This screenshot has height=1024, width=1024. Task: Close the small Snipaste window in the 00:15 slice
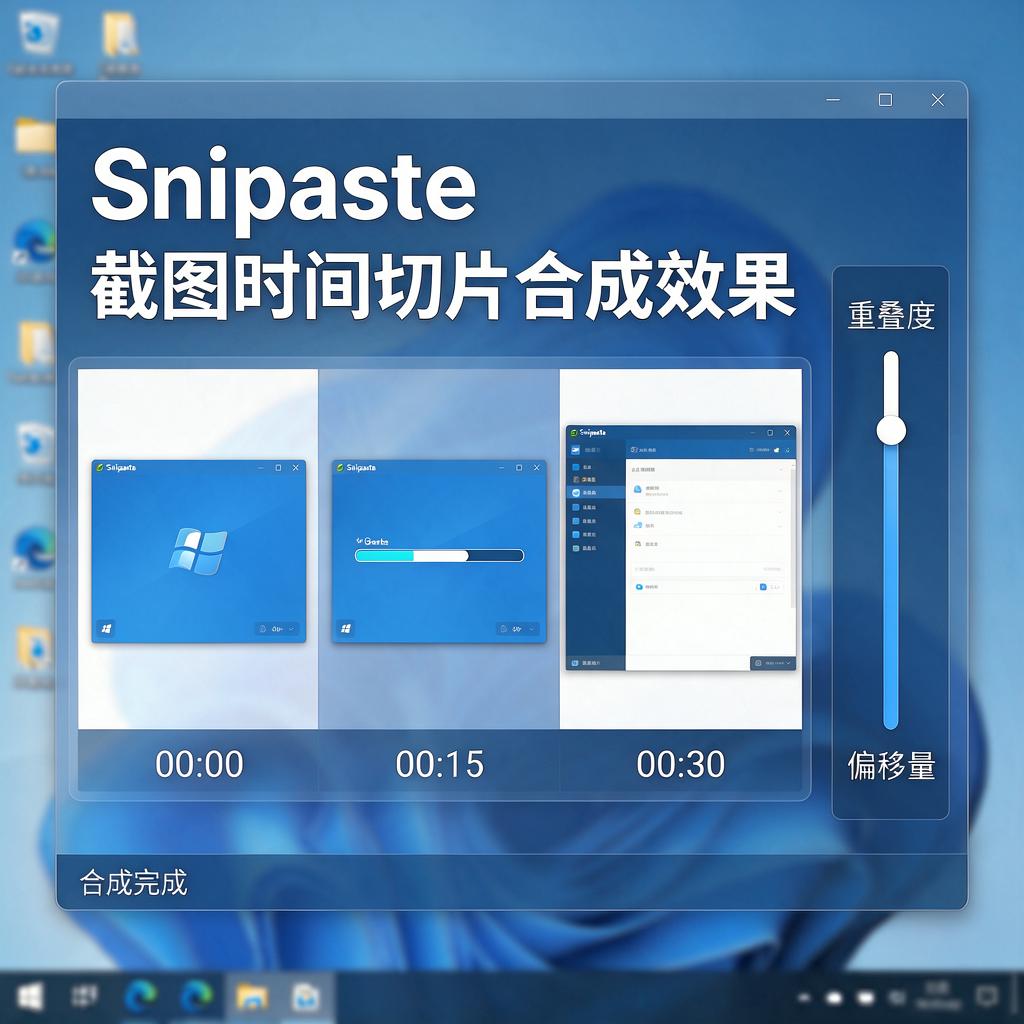click(x=537, y=468)
